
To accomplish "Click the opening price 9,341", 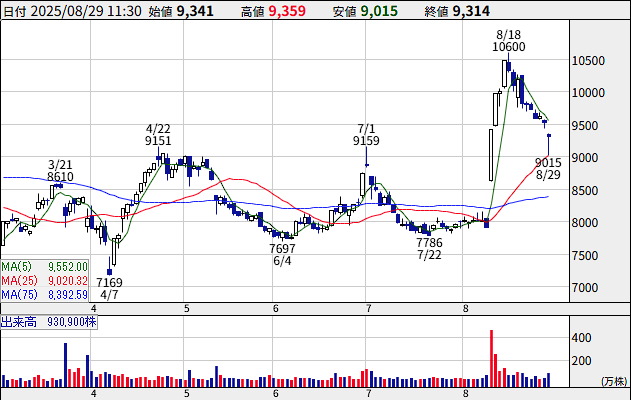I will tap(195, 11).
